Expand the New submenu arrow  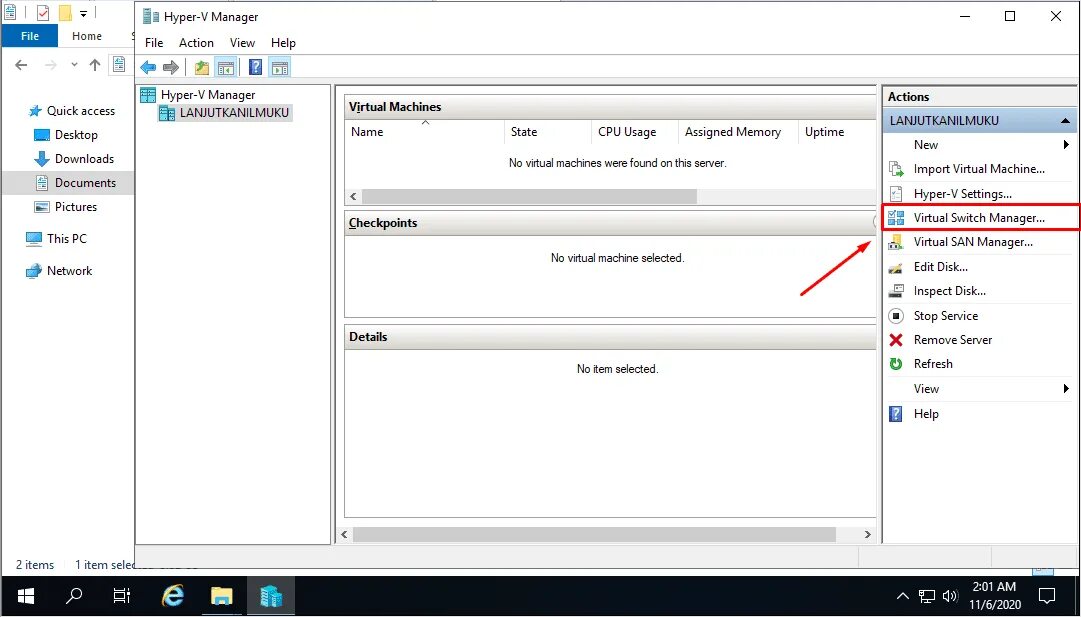pos(1066,145)
